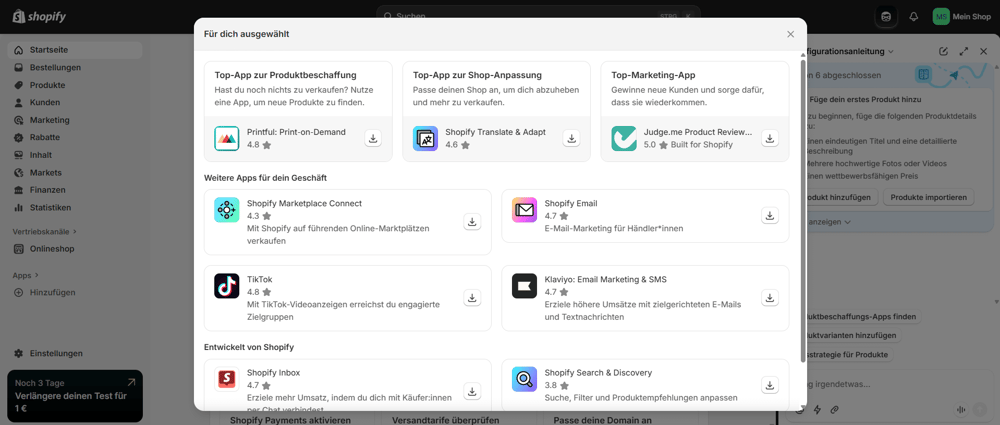Image resolution: width=1000 pixels, height=425 pixels.
Task: Install the Judge.me Product Reviews app
Action: point(769,139)
